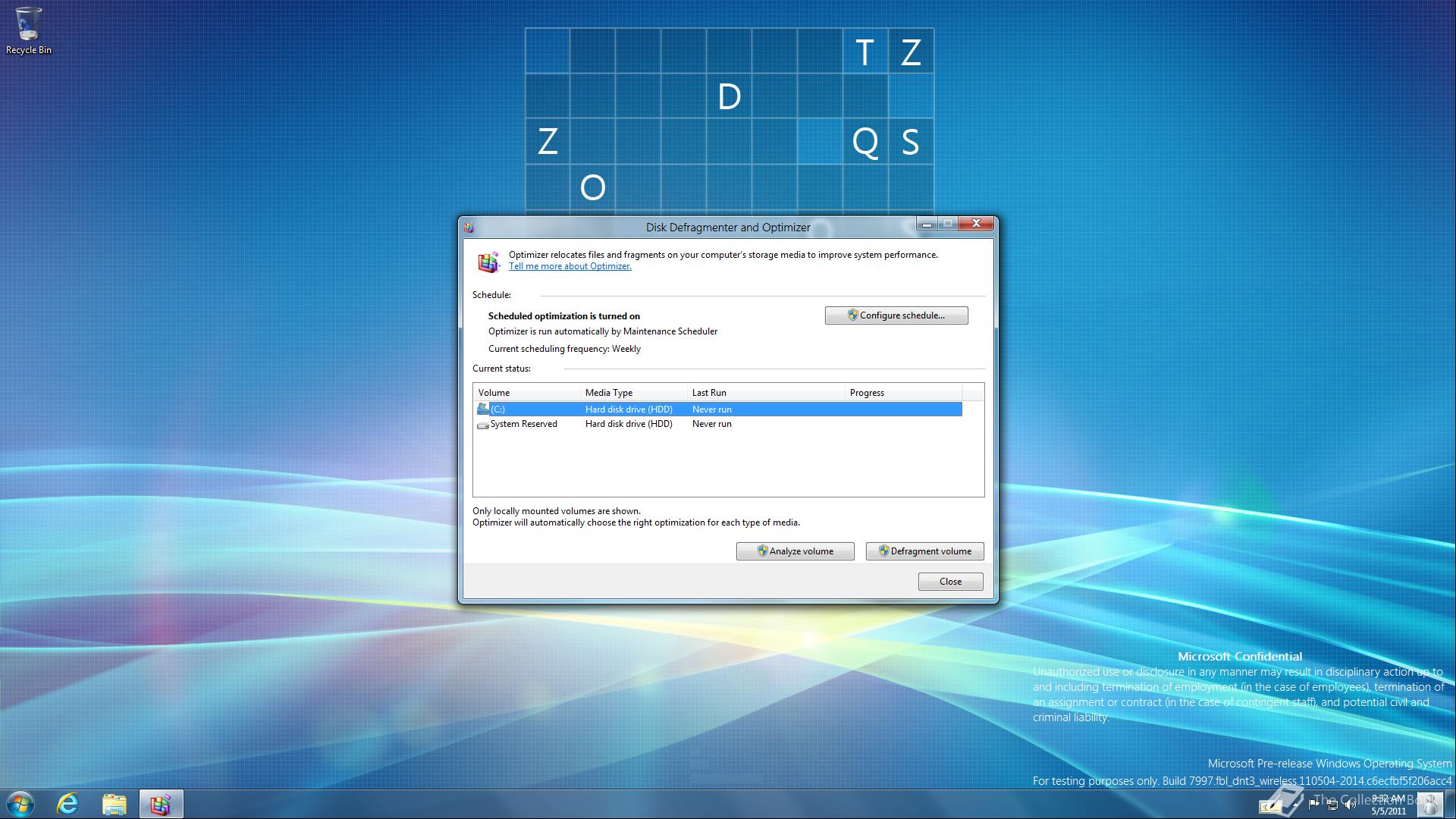This screenshot has height=819, width=1456.
Task: Open Windows Explorer from the taskbar
Action: [x=114, y=804]
